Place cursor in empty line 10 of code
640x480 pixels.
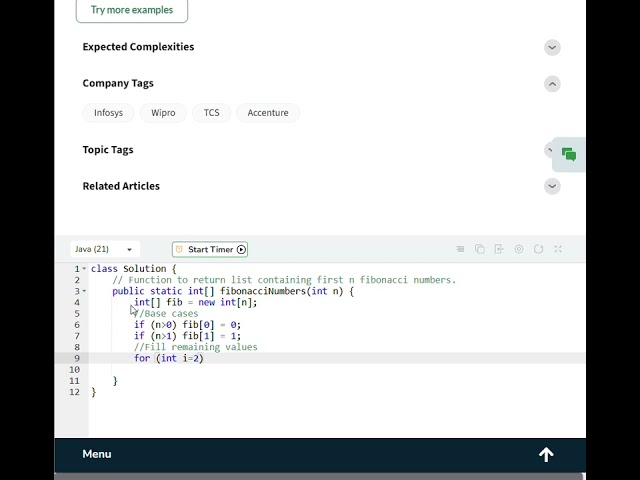click(337, 370)
